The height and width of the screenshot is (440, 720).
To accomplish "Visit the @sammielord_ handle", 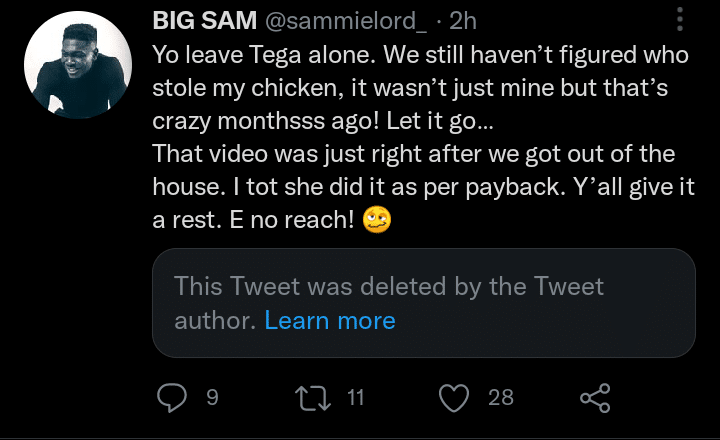I will click(x=338, y=21).
